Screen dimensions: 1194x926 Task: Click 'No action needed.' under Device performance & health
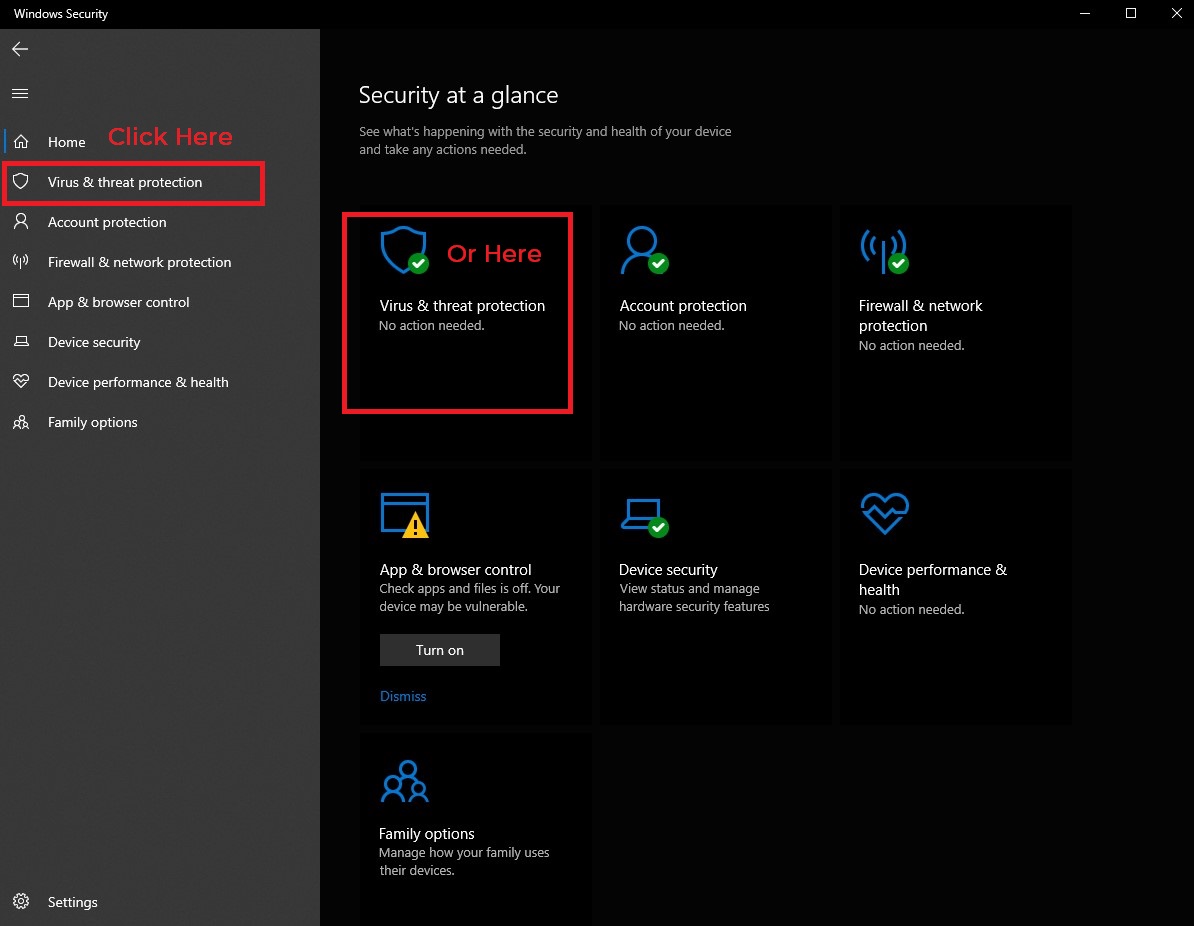point(911,609)
